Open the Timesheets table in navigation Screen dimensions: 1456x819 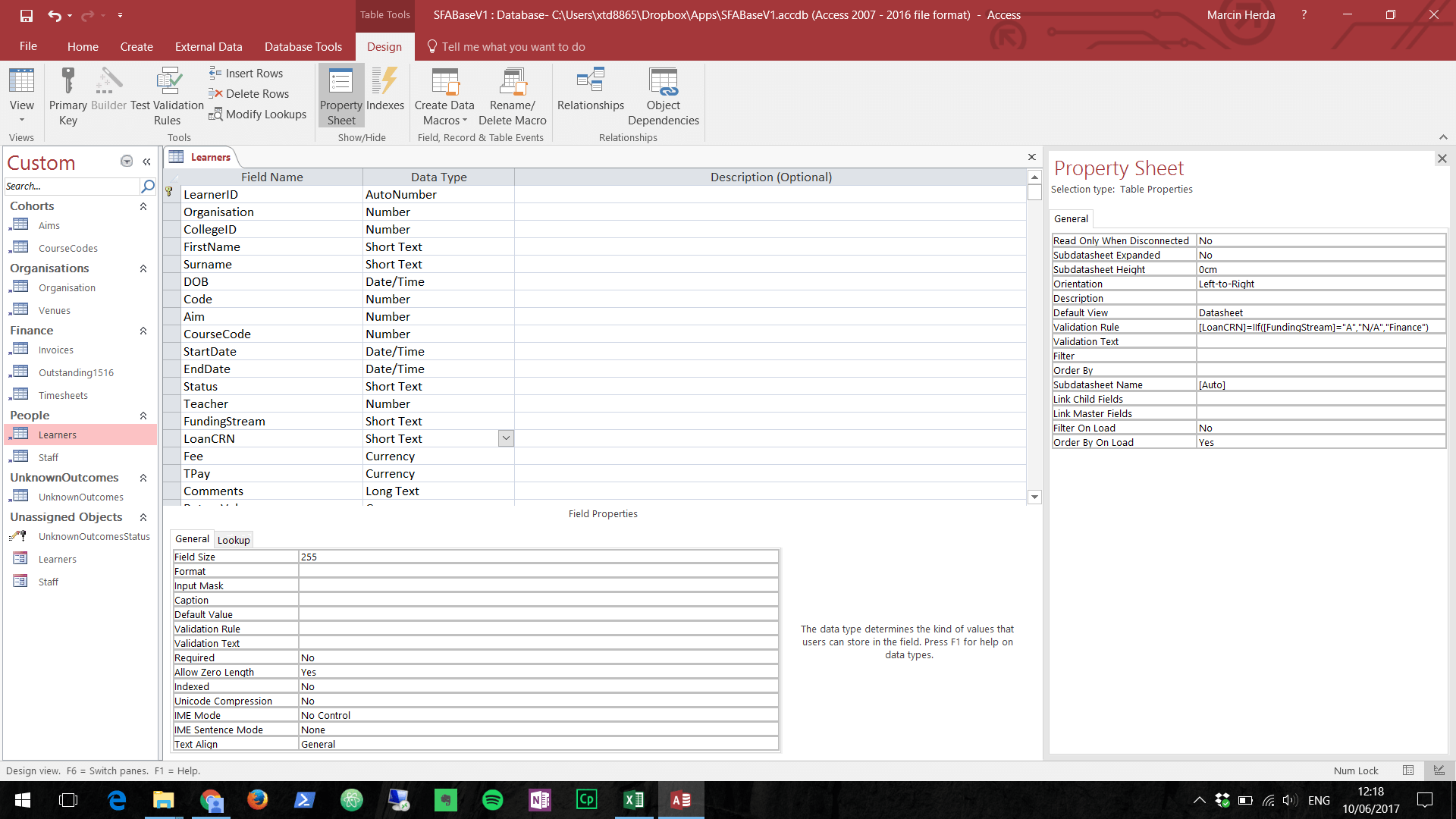coord(63,395)
